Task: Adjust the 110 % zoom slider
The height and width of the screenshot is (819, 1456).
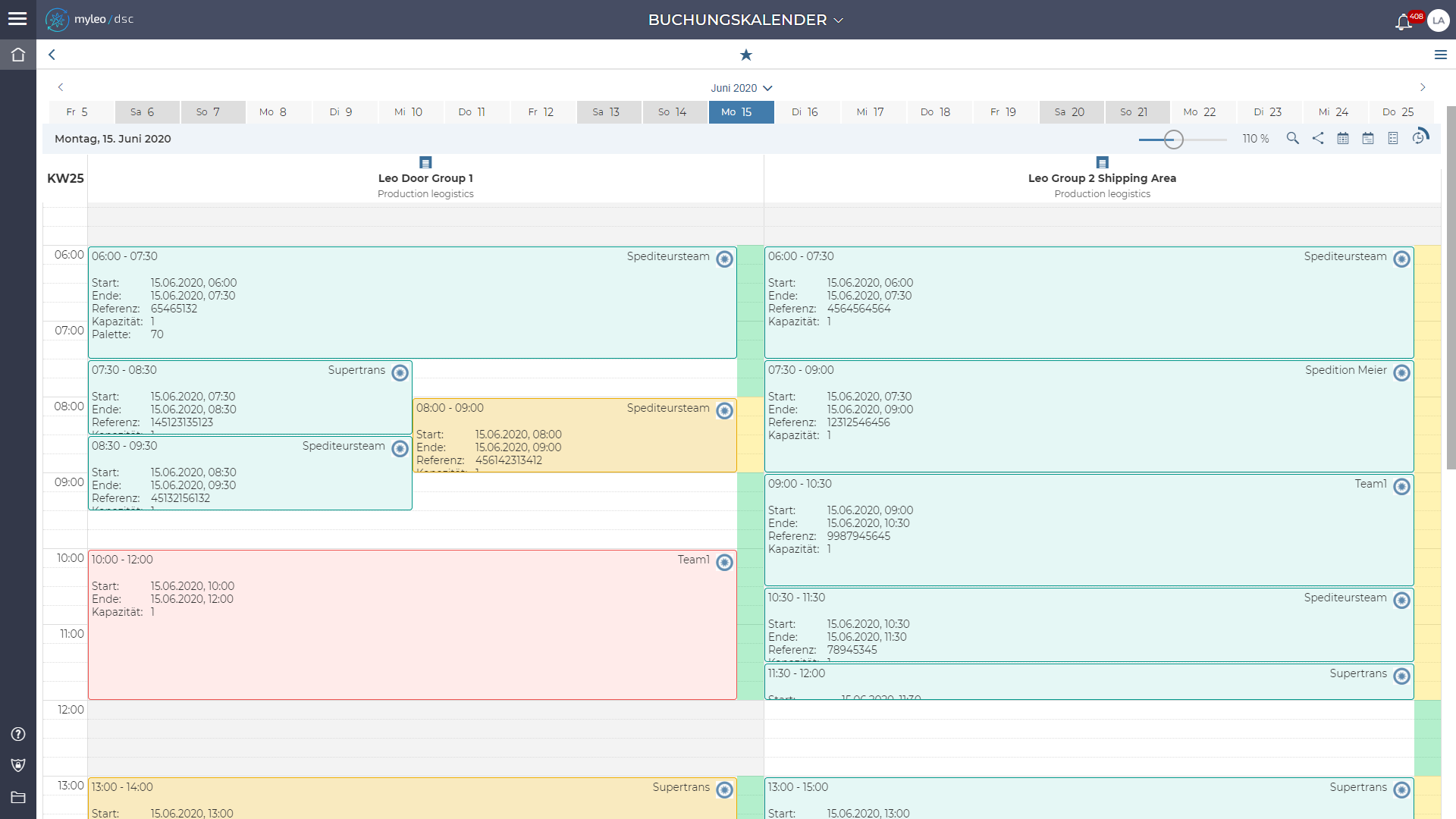Action: [x=1173, y=139]
